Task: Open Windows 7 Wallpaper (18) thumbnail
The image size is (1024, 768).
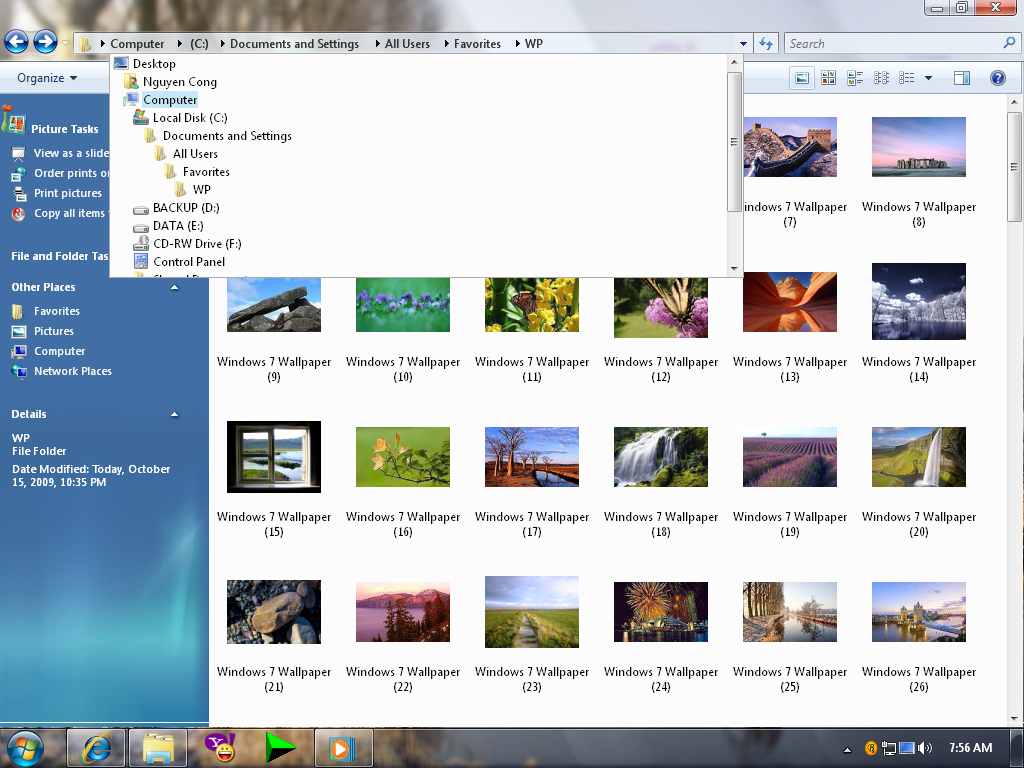Action: coord(660,457)
